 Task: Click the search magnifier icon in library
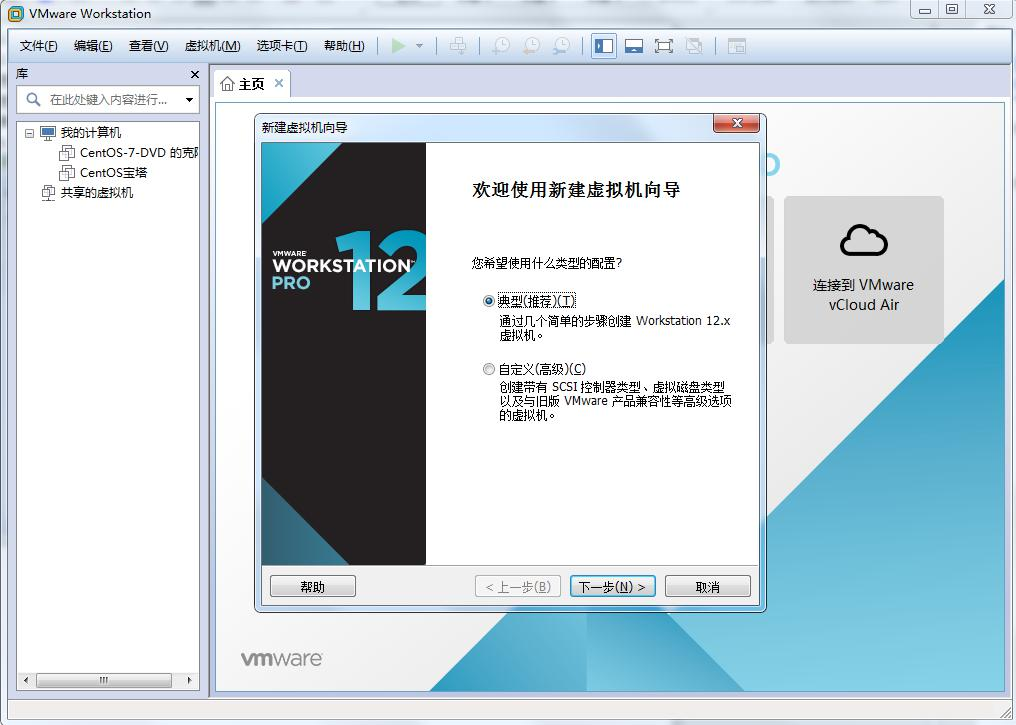click(x=33, y=99)
